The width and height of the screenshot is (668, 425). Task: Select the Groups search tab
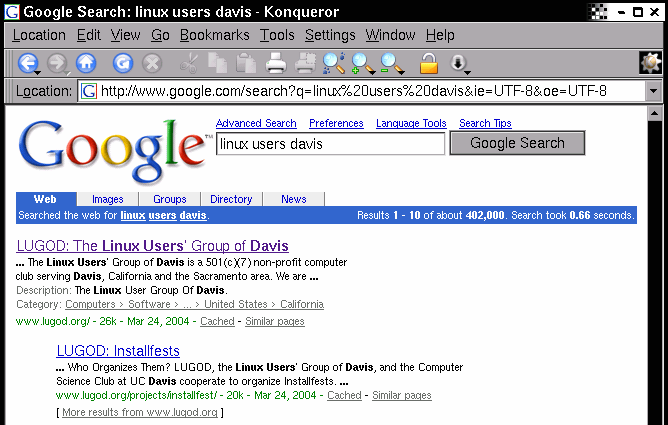tap(170, 199)
